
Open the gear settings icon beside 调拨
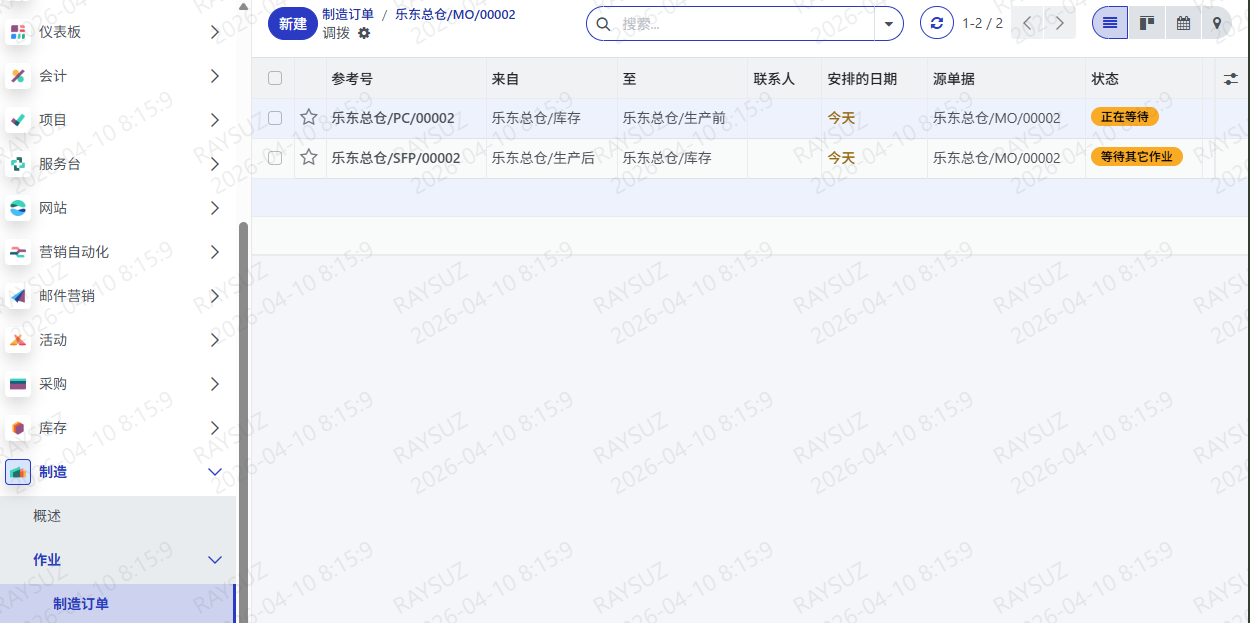click(364, 33)
